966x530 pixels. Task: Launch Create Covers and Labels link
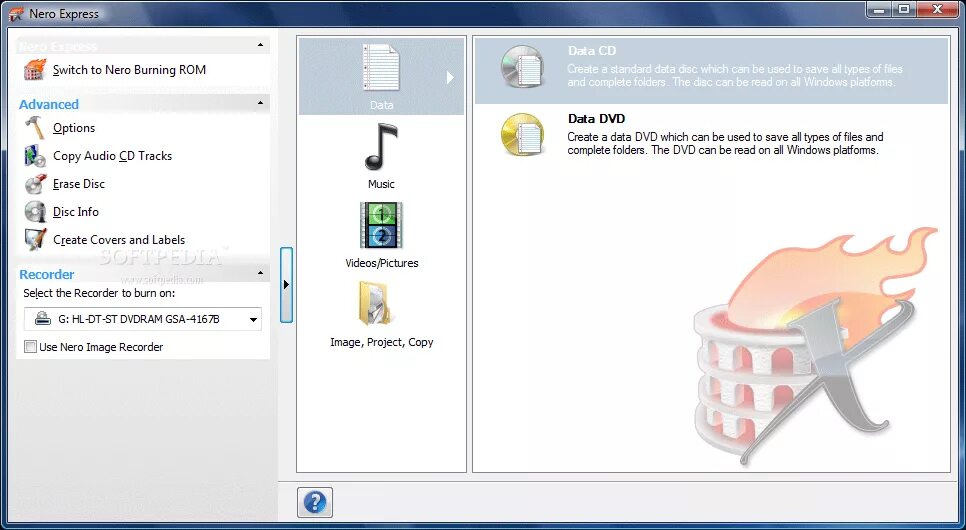pos(119,240)
